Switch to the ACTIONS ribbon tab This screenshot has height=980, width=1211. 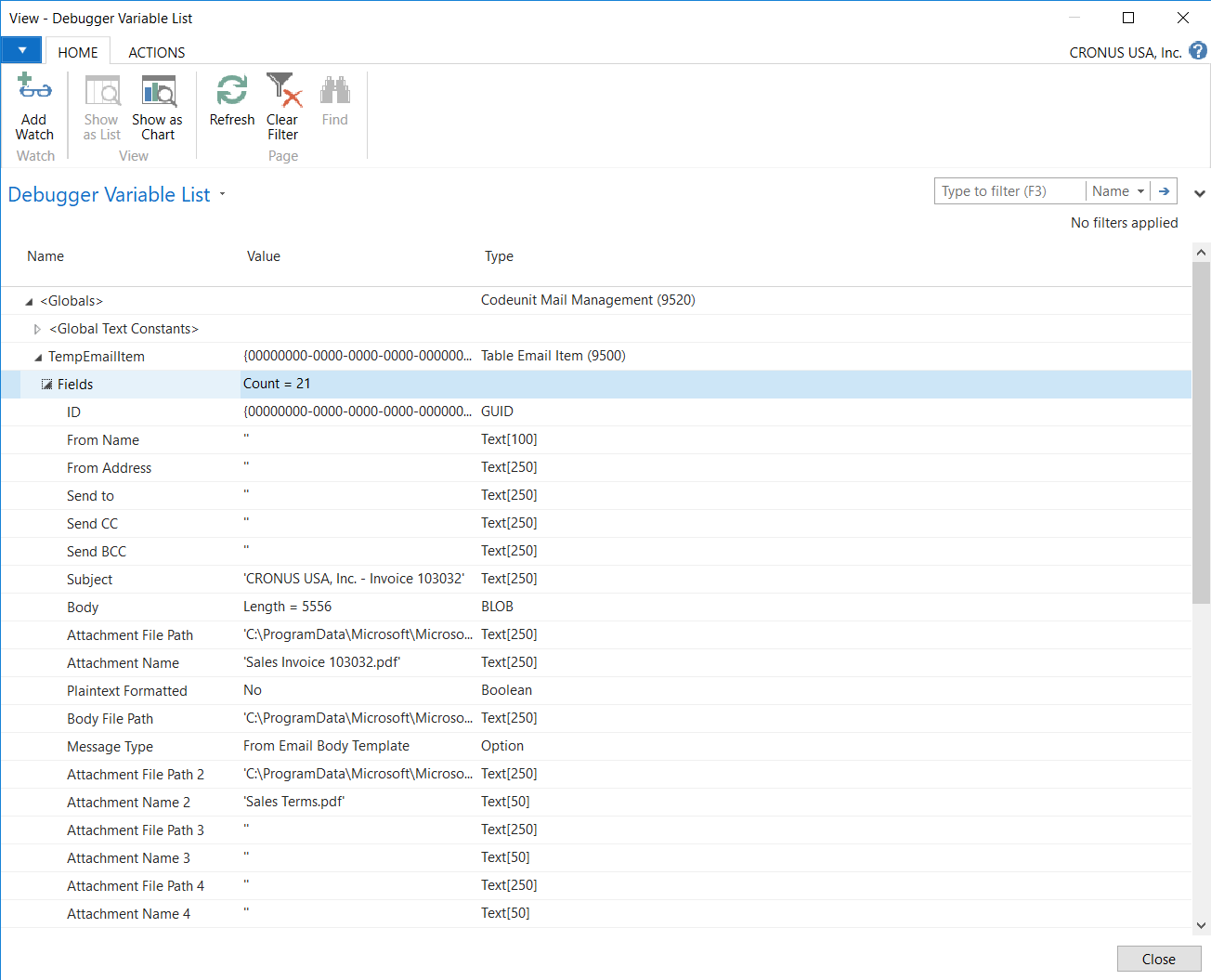pyautogui.click(x=156, y=53)
